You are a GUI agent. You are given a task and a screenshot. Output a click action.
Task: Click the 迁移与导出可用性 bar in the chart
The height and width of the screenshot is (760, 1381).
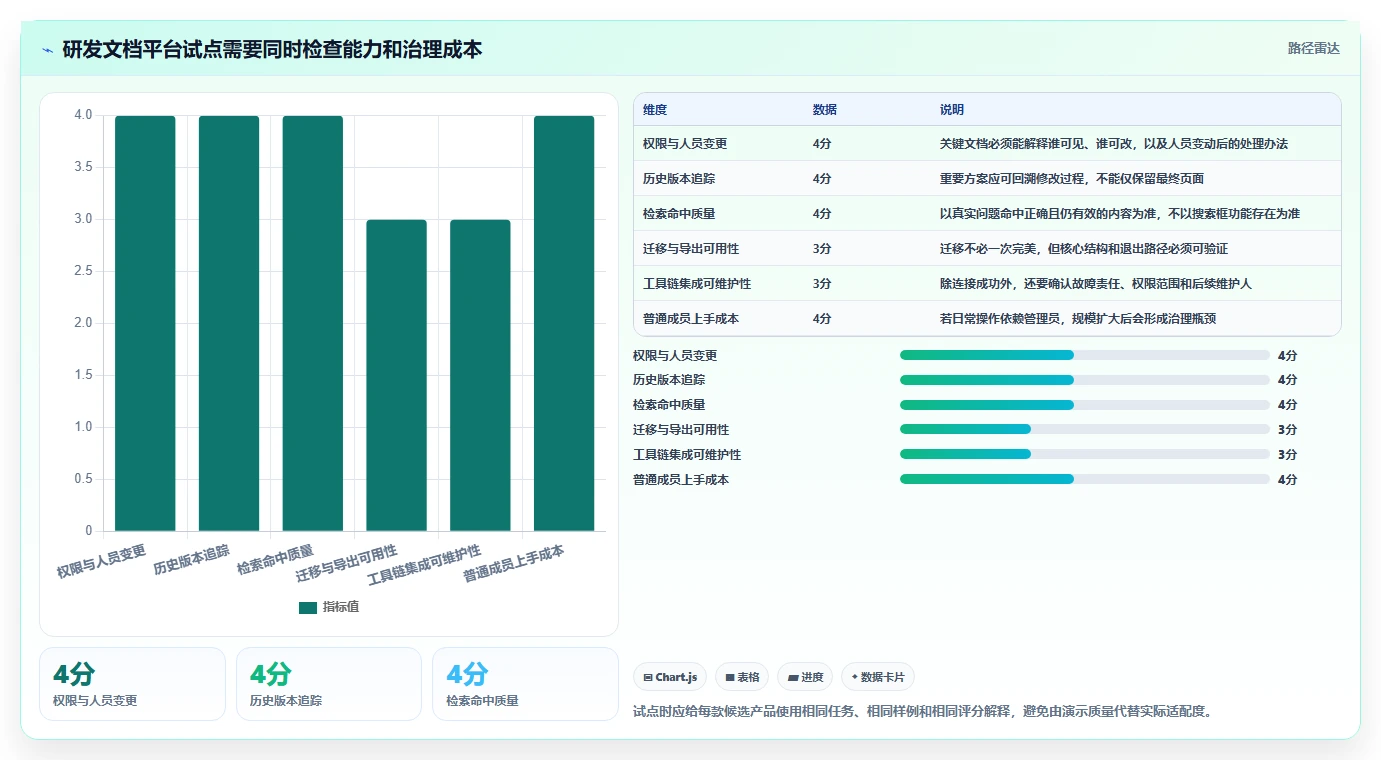(x=396, y=375)
